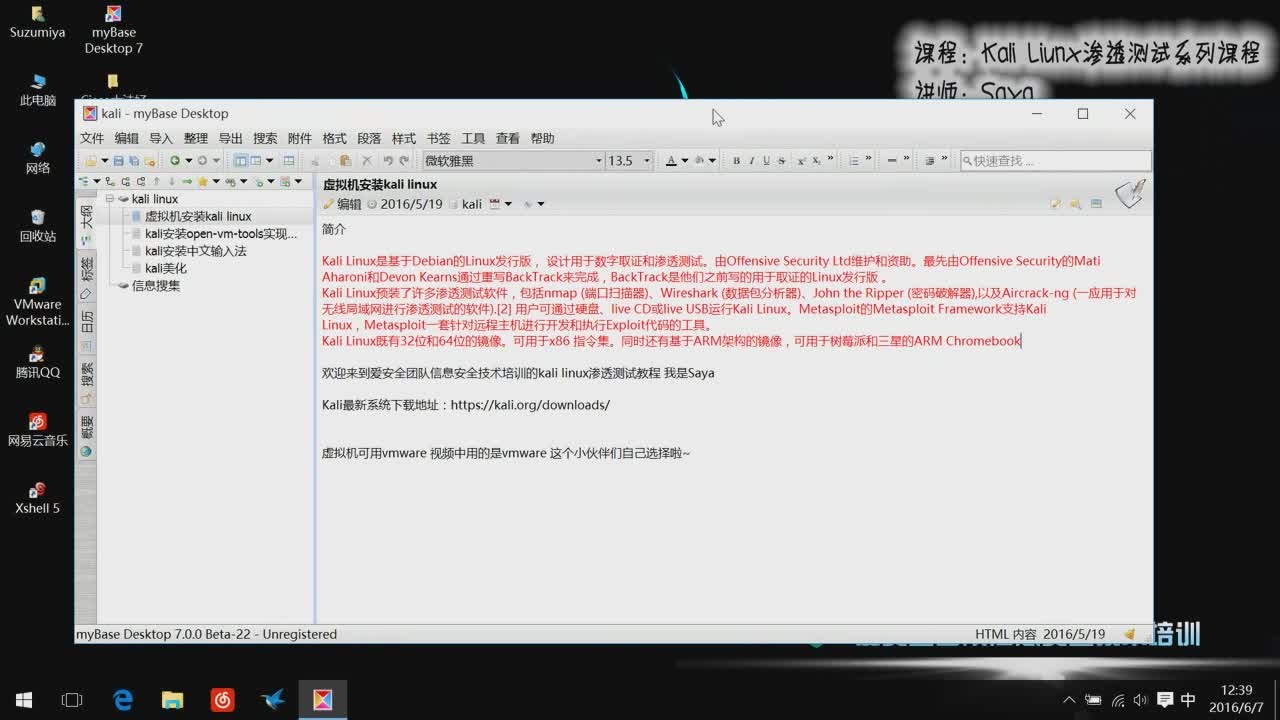The width and height of the screenshot is (1280, 720).
Task: Open the 文件 menu
Action: (x=92, y=138)
